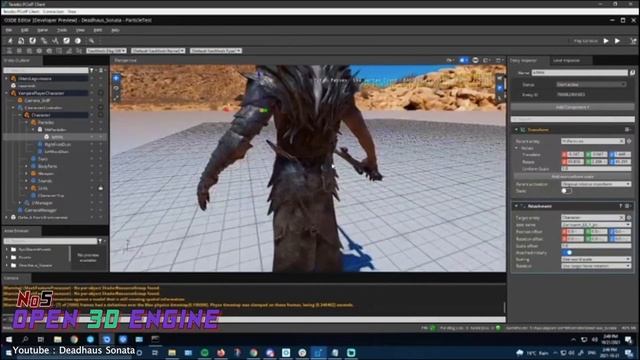640x360 pixels.
Task: Collapse the Attachment component section
Action: [516, 206]
